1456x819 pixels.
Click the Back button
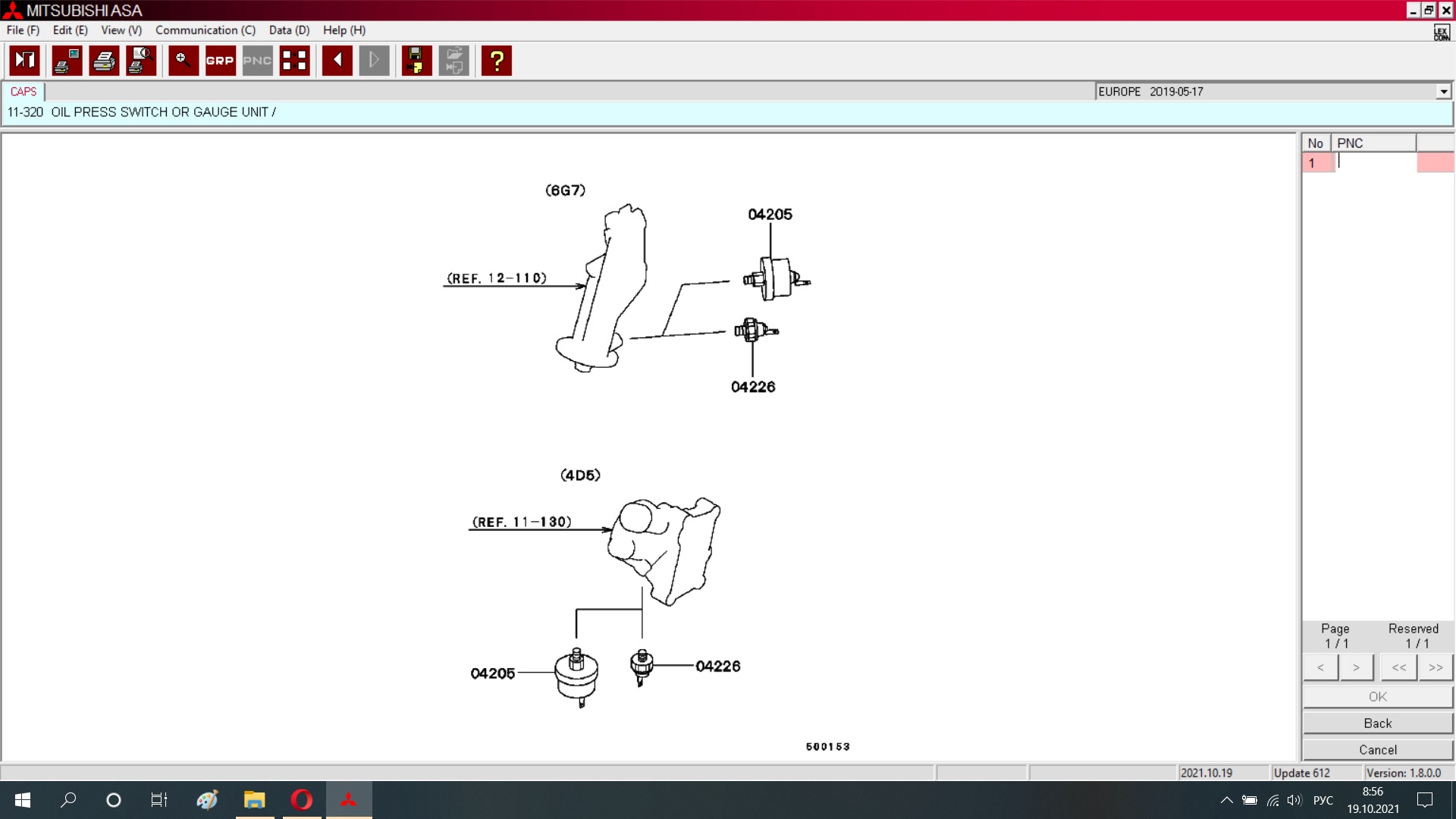[1377, 723]
